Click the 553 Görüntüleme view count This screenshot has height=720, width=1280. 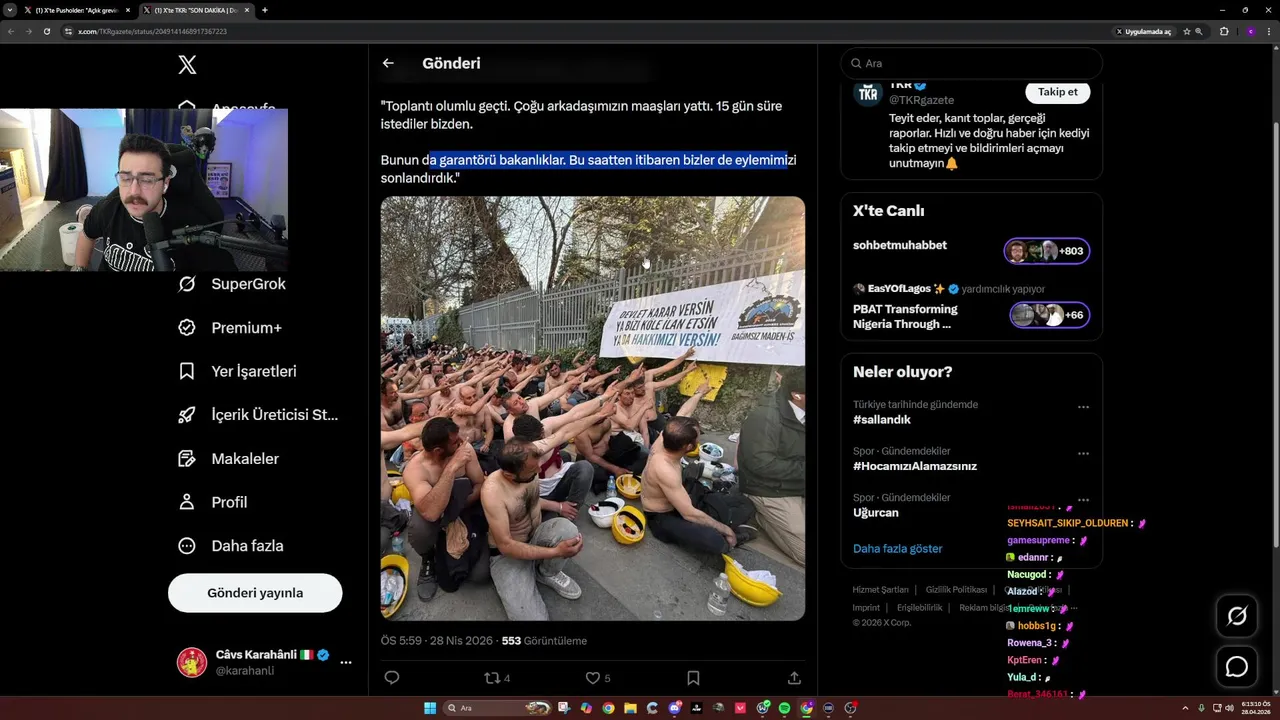544,640
